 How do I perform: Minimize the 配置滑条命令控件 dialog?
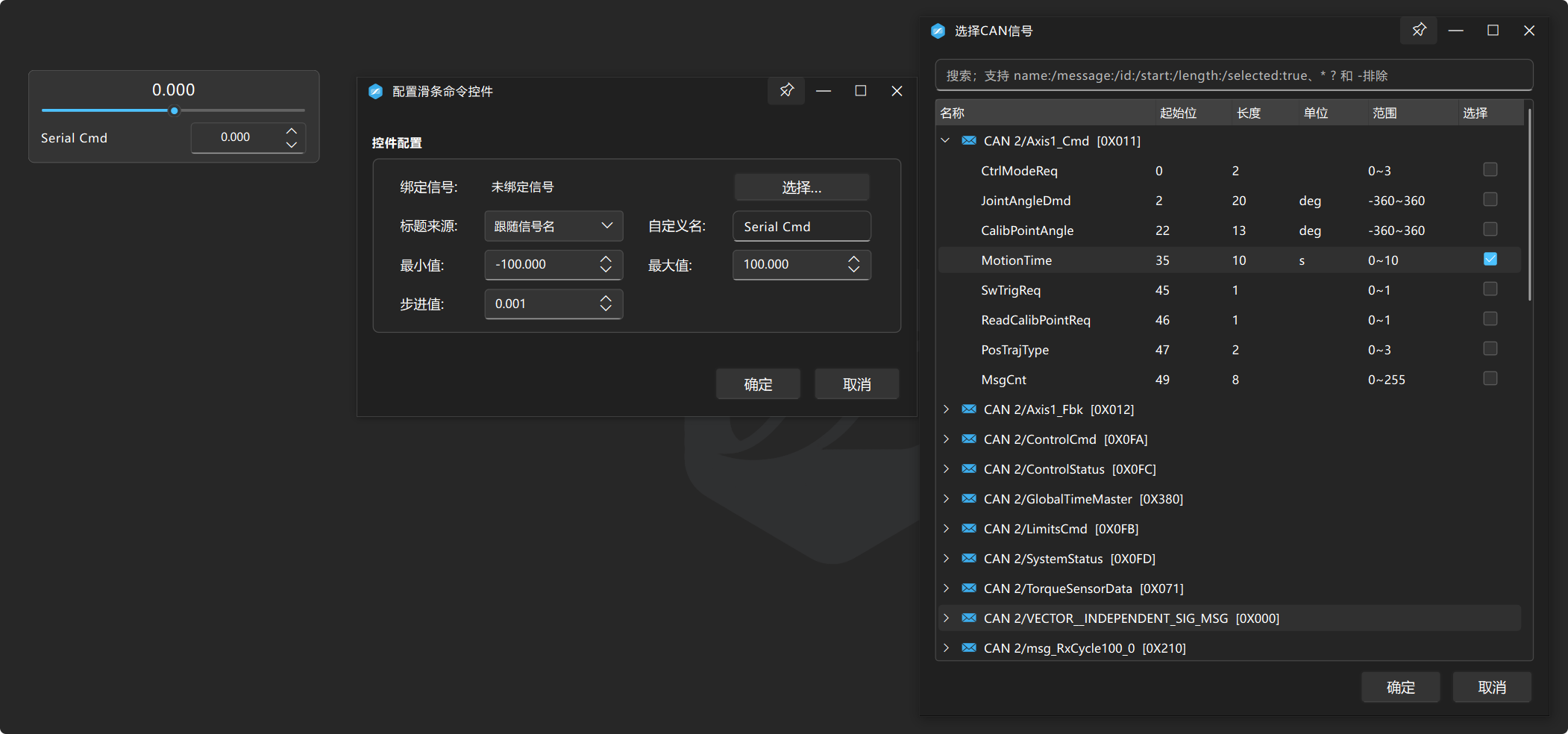(824, 91)
